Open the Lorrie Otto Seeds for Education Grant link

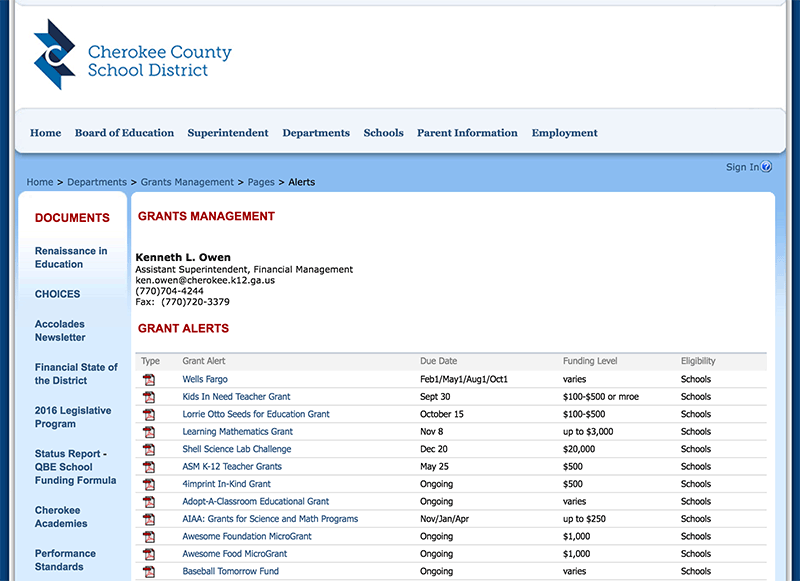tap(256, 414)
